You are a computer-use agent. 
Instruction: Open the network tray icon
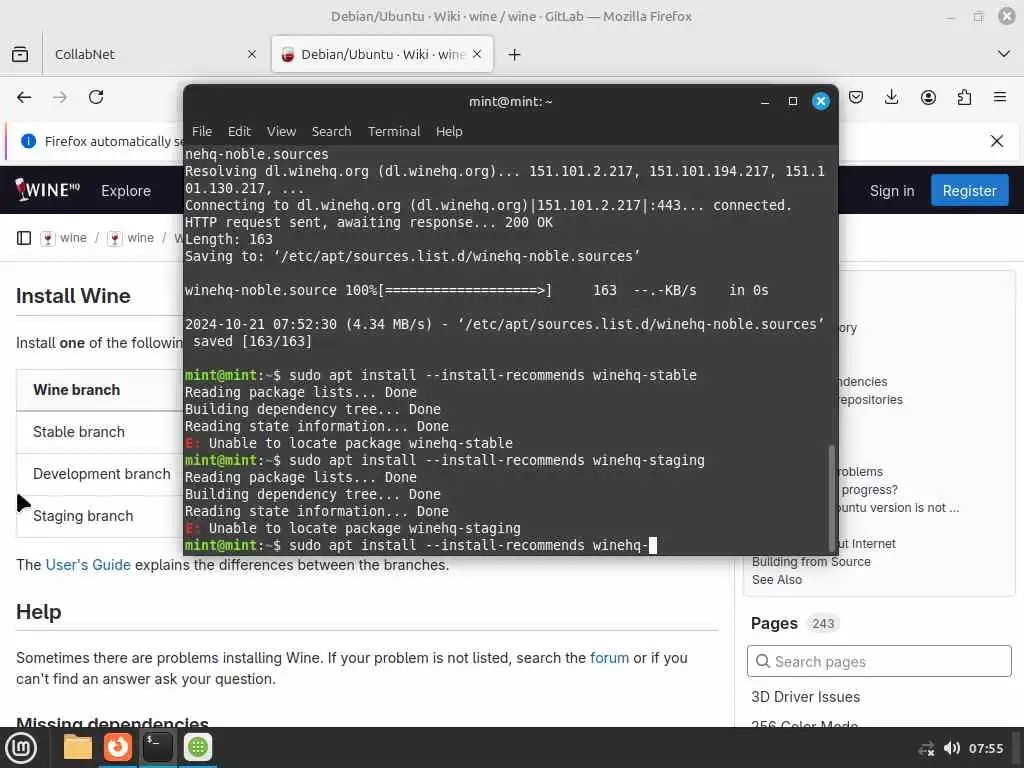point(926,748)
